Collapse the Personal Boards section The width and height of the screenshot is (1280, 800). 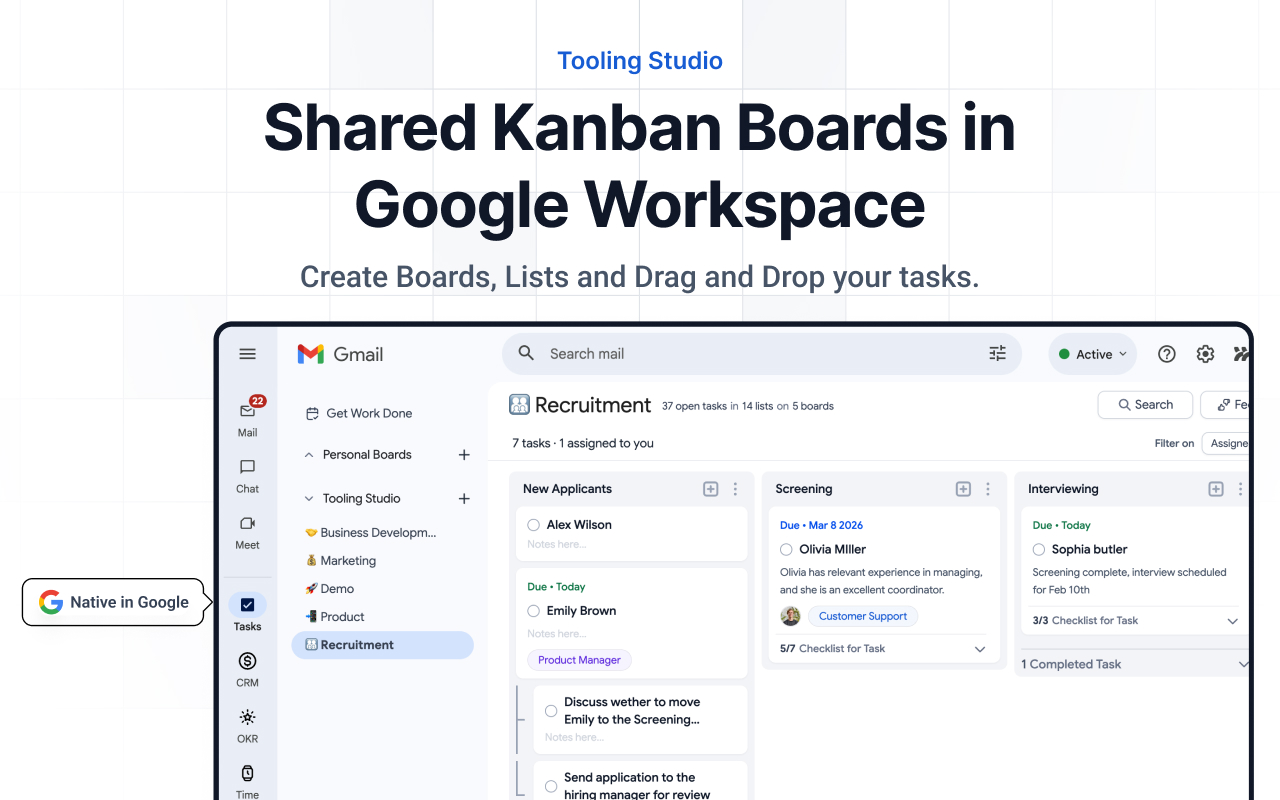pos(309,455)
